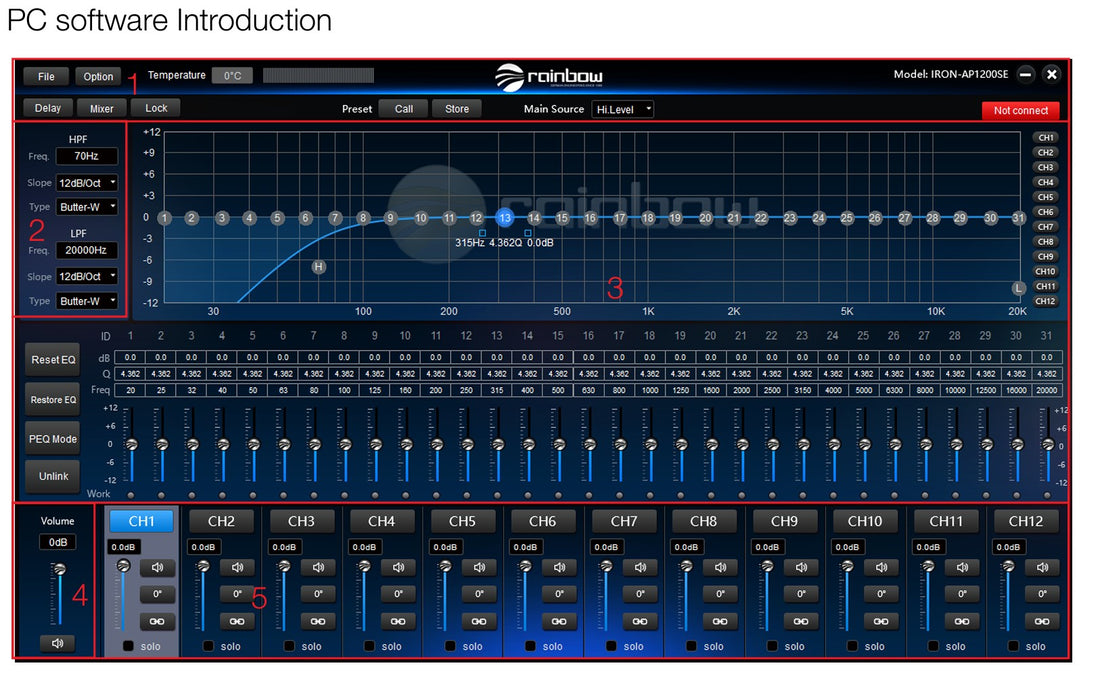Expand the Main Source Hi Level dropdown
Image resolution: width=1100 pixels, height=674 pixels.
click(622, 109)
